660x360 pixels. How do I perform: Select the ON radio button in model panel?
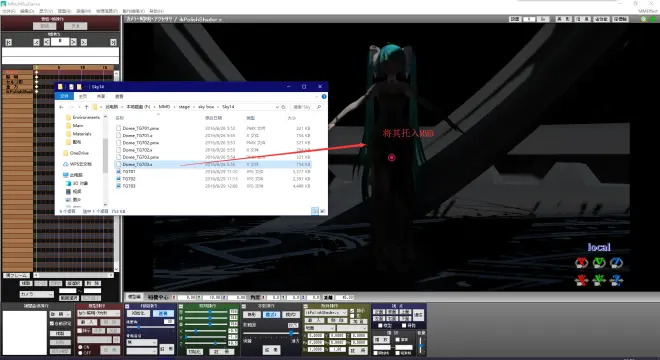click(x=80, y=347)
